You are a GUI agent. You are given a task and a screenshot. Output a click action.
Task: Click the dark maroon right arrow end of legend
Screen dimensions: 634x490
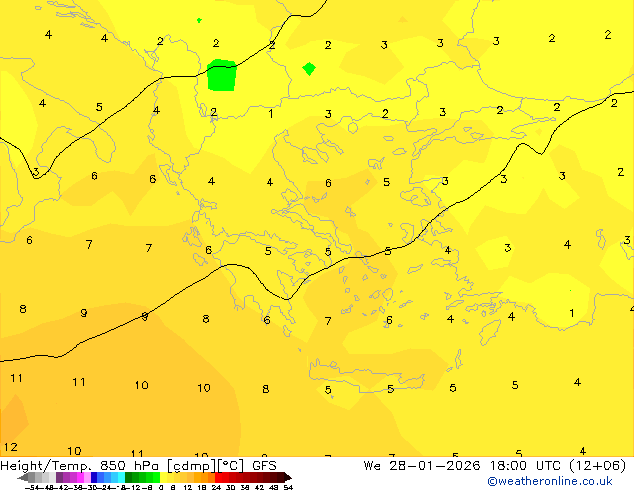(288, 477)
